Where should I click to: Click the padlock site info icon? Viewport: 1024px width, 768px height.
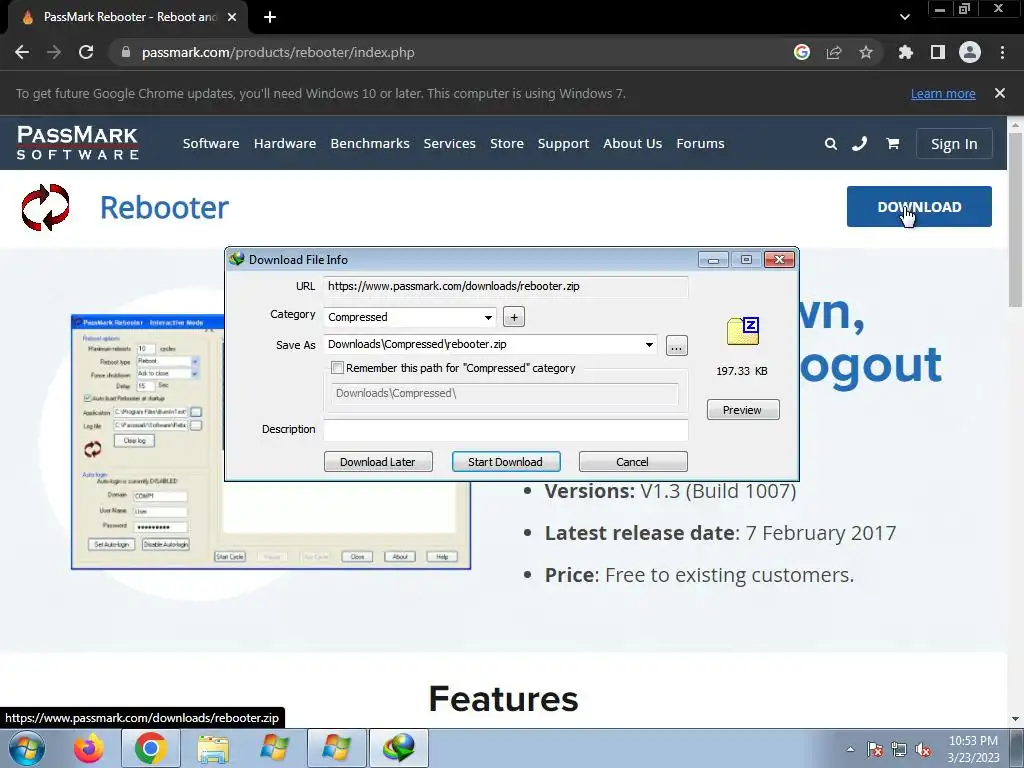point(125,52)
